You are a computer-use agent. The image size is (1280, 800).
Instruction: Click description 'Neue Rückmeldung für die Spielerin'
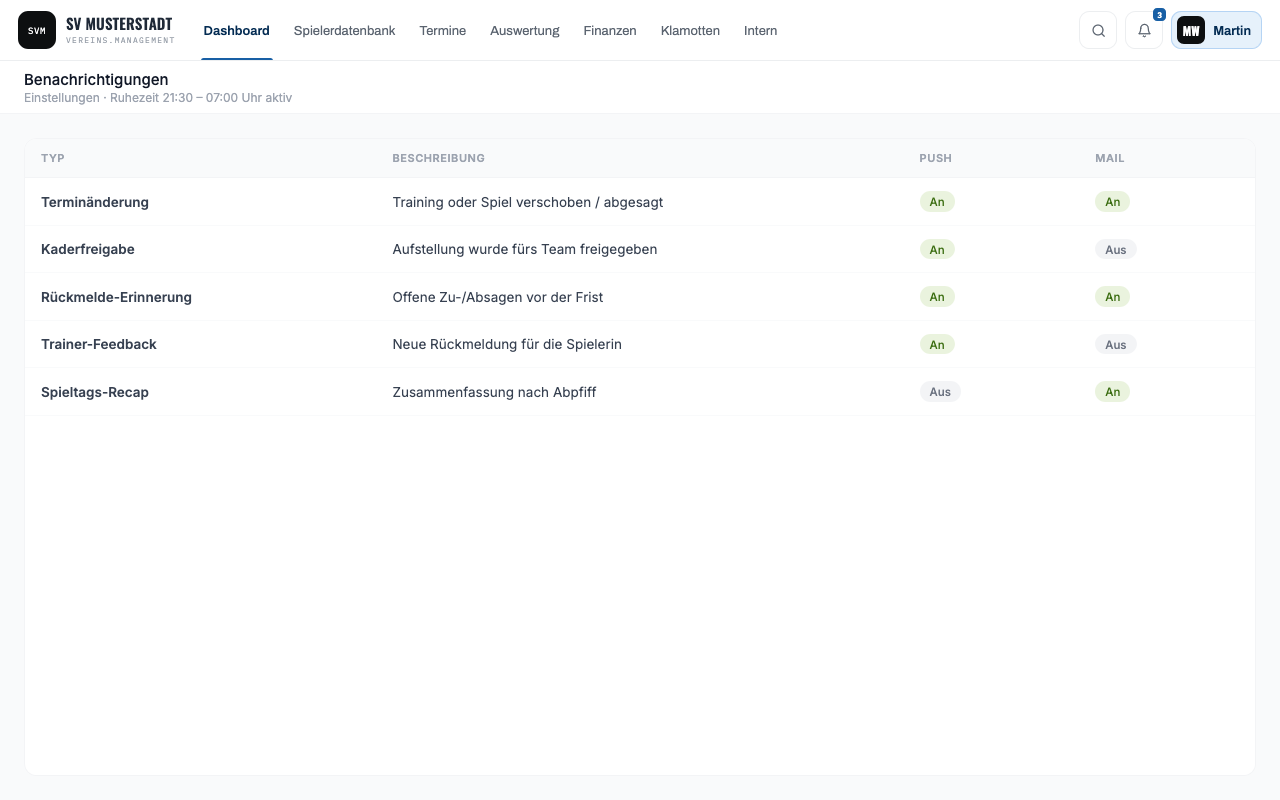point(507,344)
